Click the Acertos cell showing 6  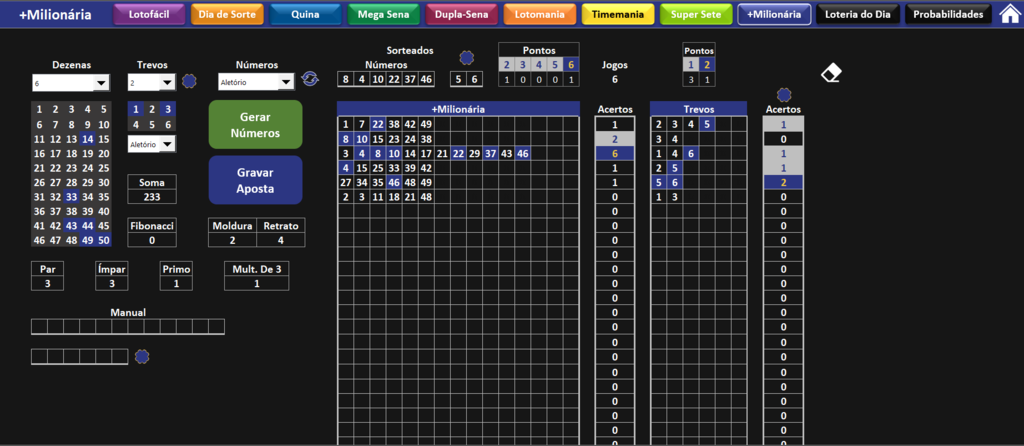pos(615,153)
